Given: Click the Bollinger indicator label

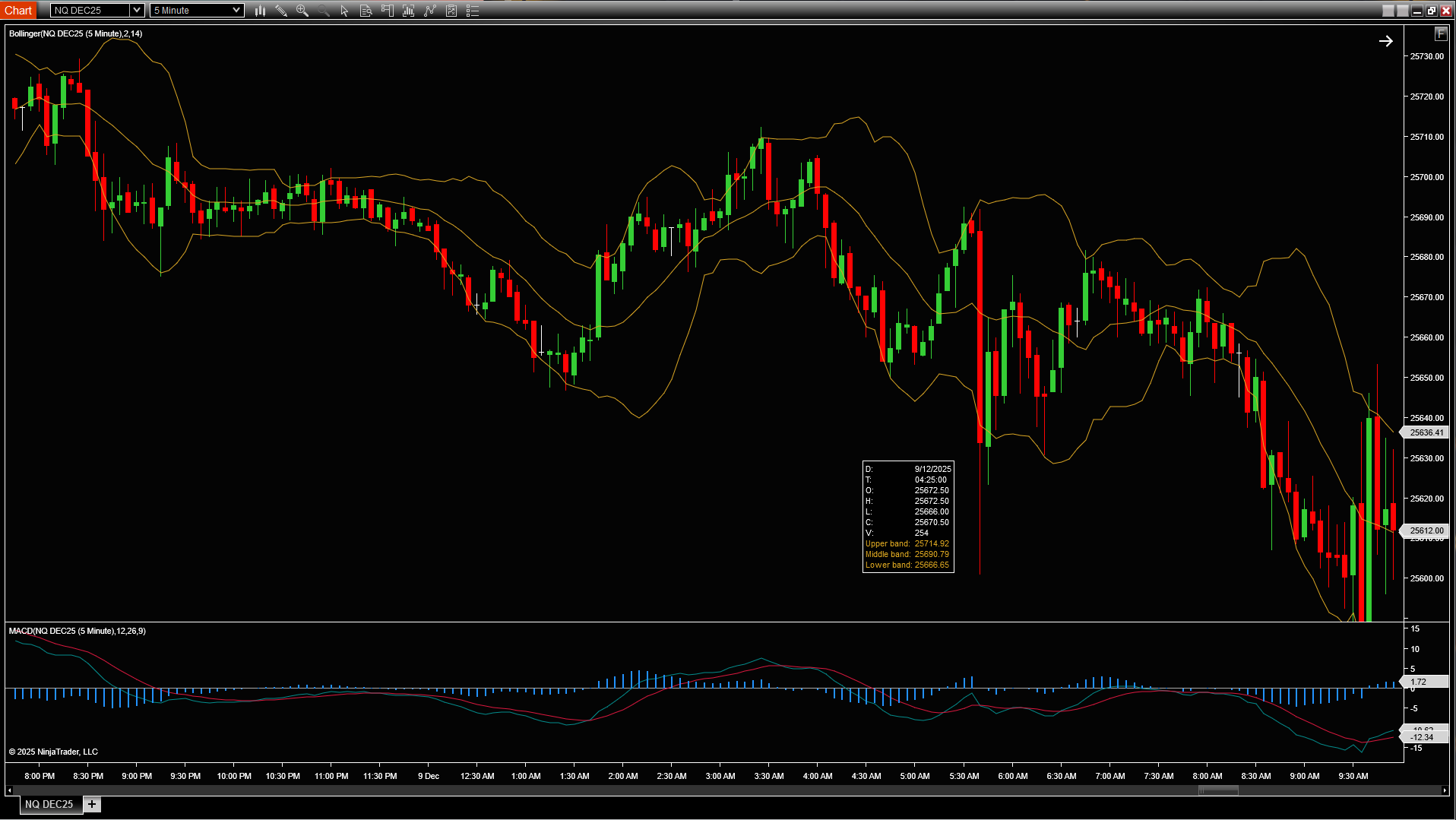Looking at the screenshot, I should point(75,33).
